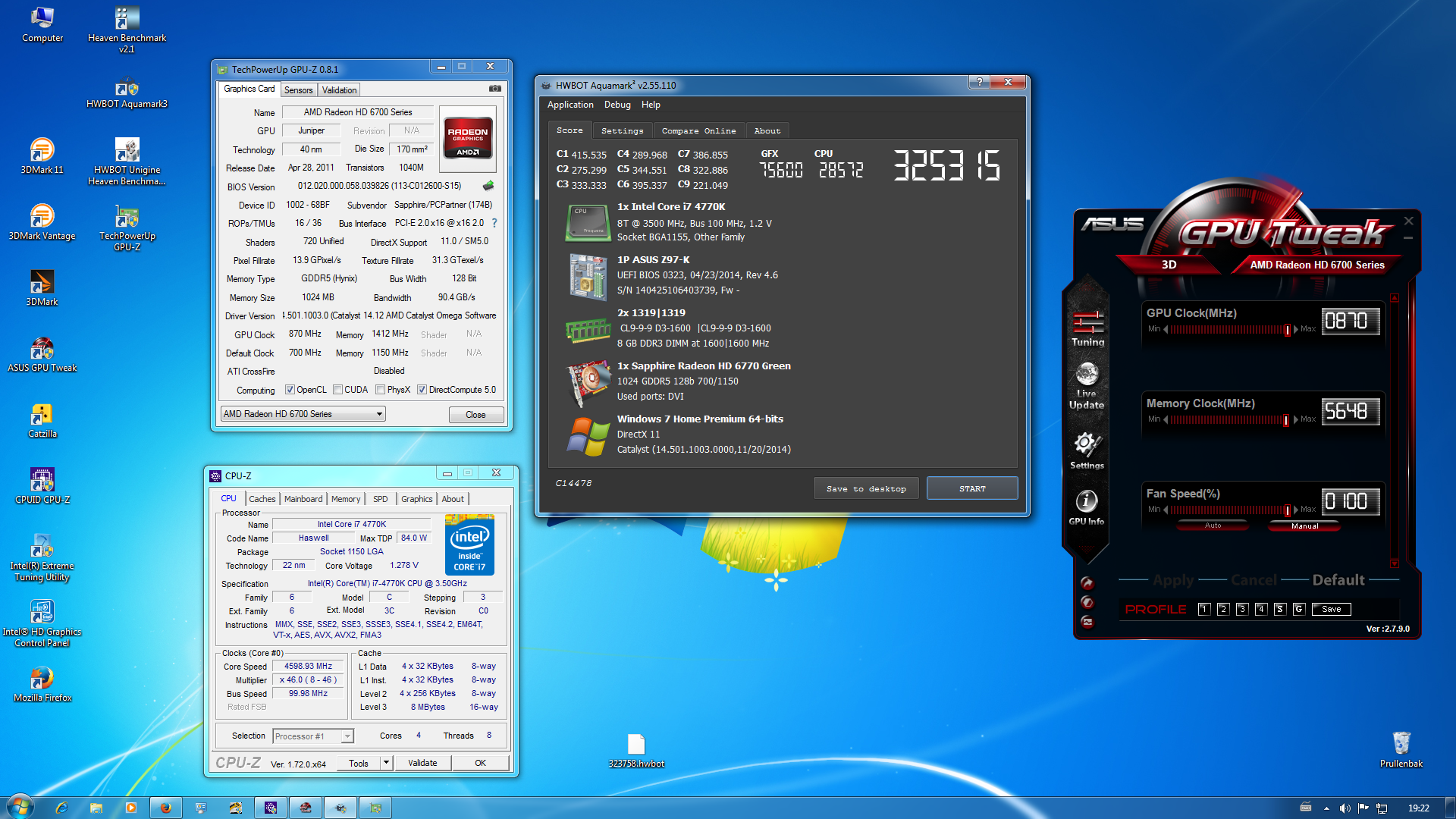
Task: Click GPU Clock slider right increase arrow
Action: pos(1295,329)
